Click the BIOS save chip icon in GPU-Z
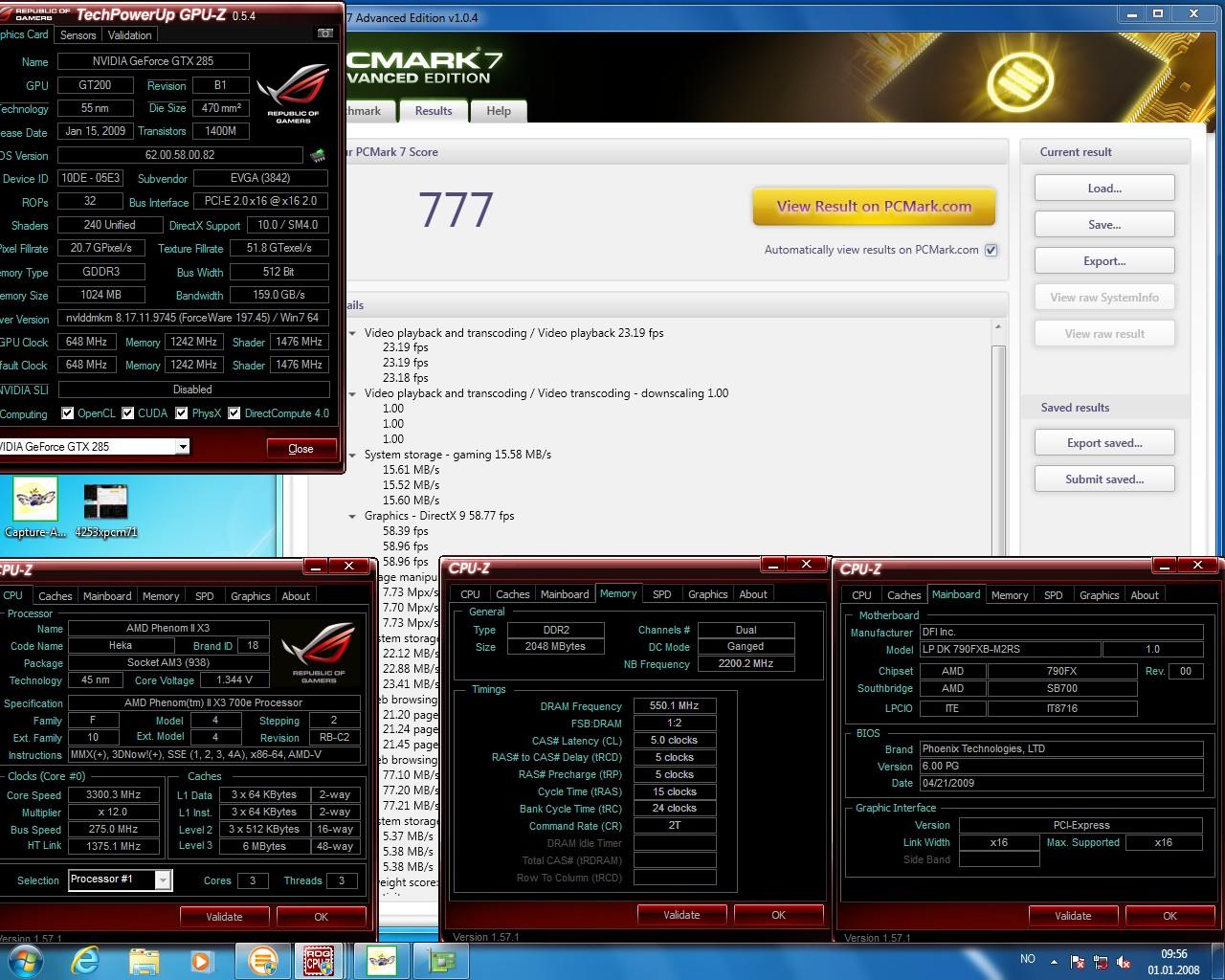The image size is (1225, 980). tap(318, 155)
